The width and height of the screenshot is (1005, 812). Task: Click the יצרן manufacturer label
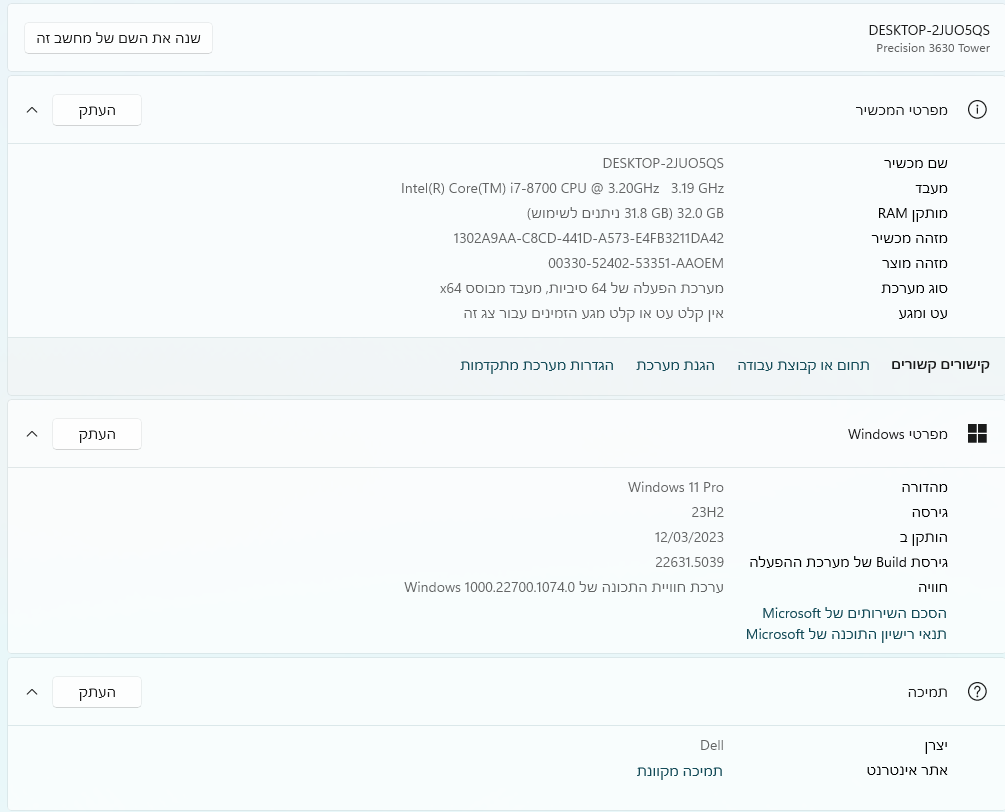click(x=936, y=745)
